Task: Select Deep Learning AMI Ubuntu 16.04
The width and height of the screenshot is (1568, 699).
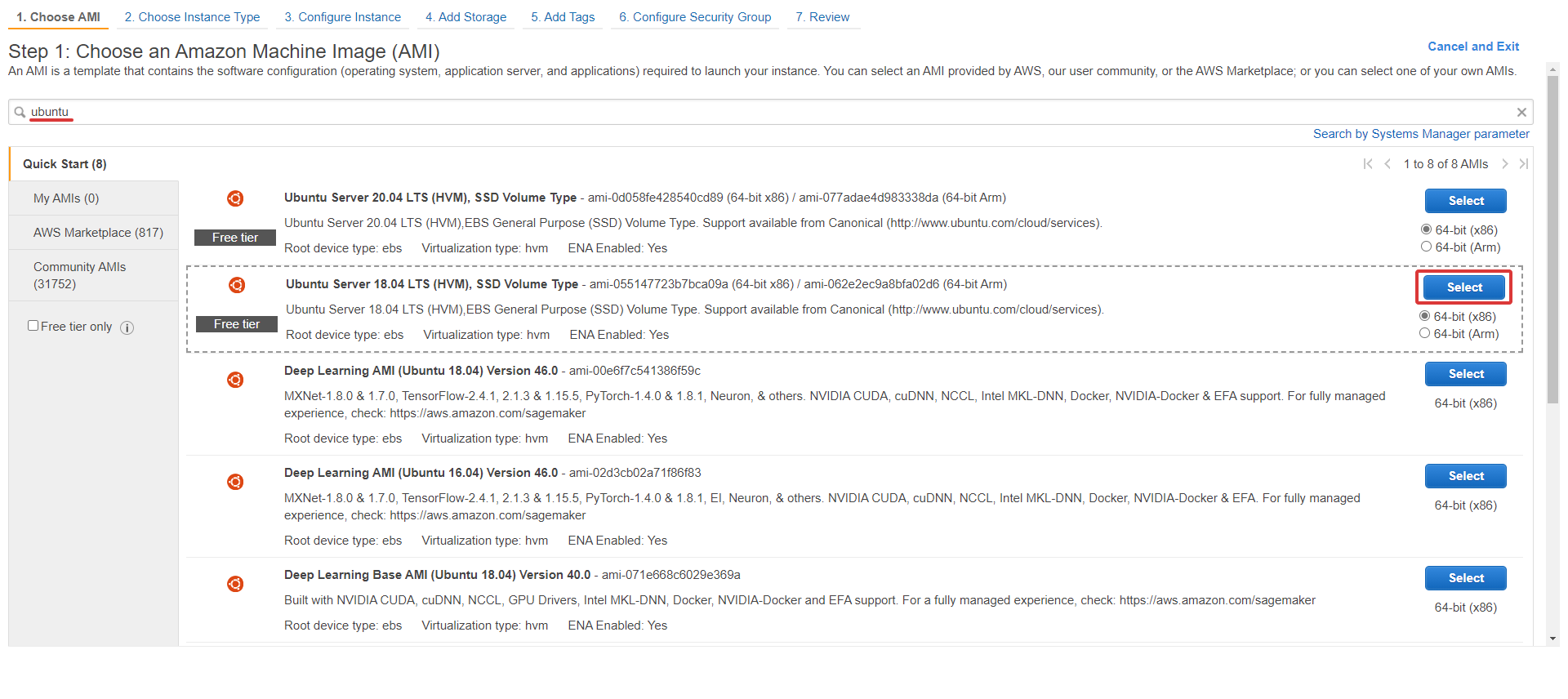Action: (x=1466, y=476)
